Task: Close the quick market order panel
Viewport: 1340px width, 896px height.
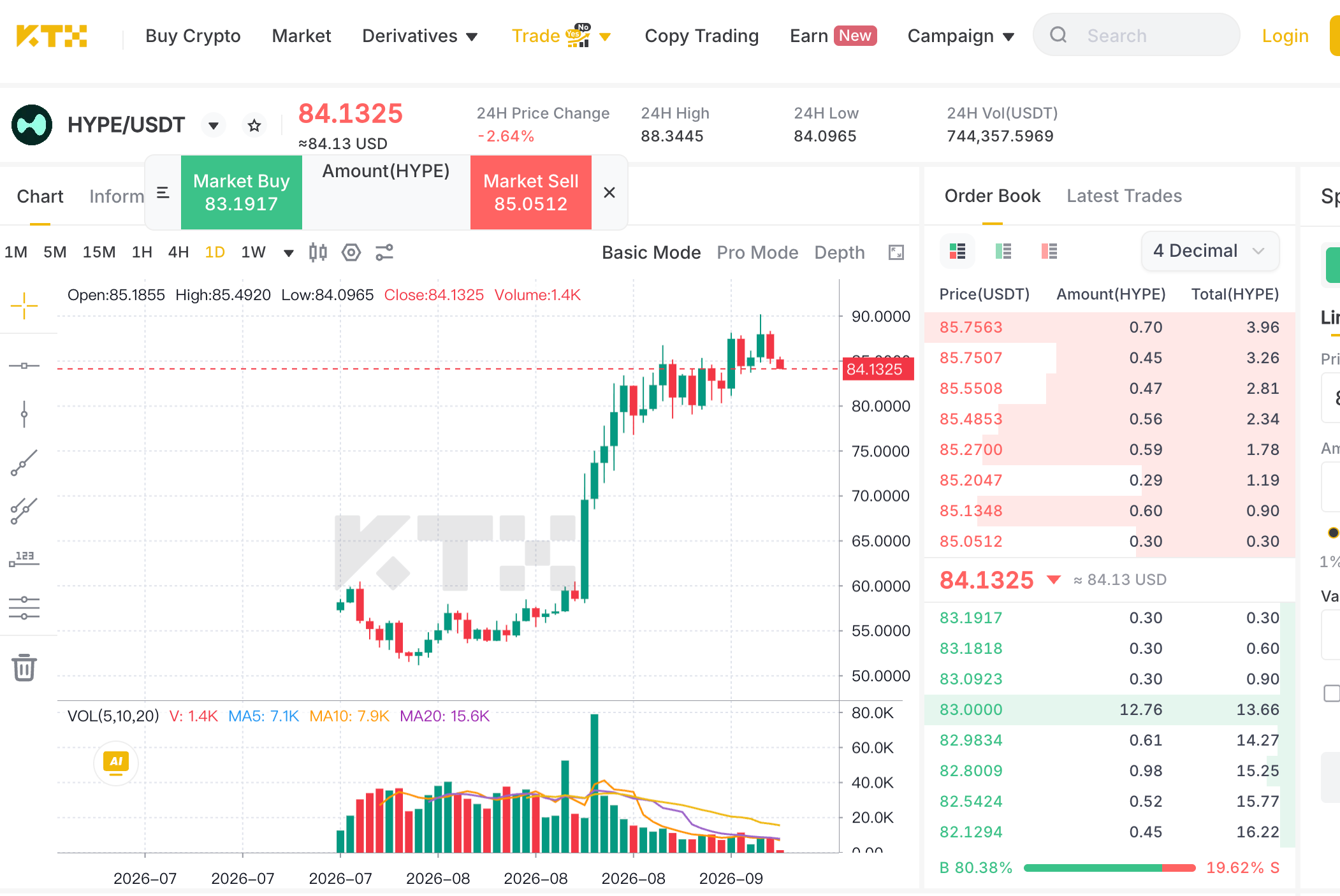Action: point(609,192)
